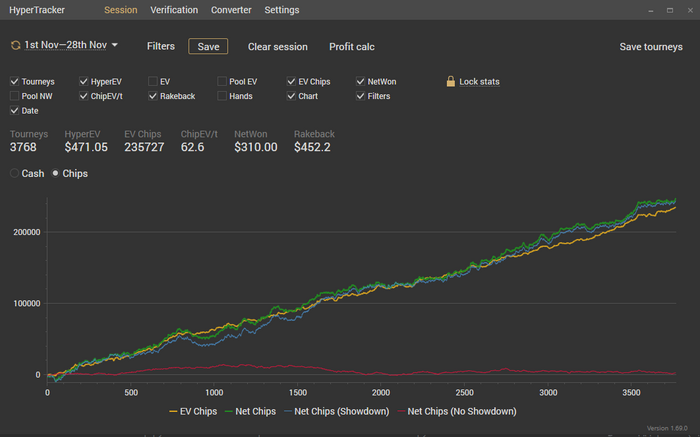The height and width of the screenshot is (437, 700).
Task: Click the padlock icon for Lock stats
Action: tap(450, 81)
